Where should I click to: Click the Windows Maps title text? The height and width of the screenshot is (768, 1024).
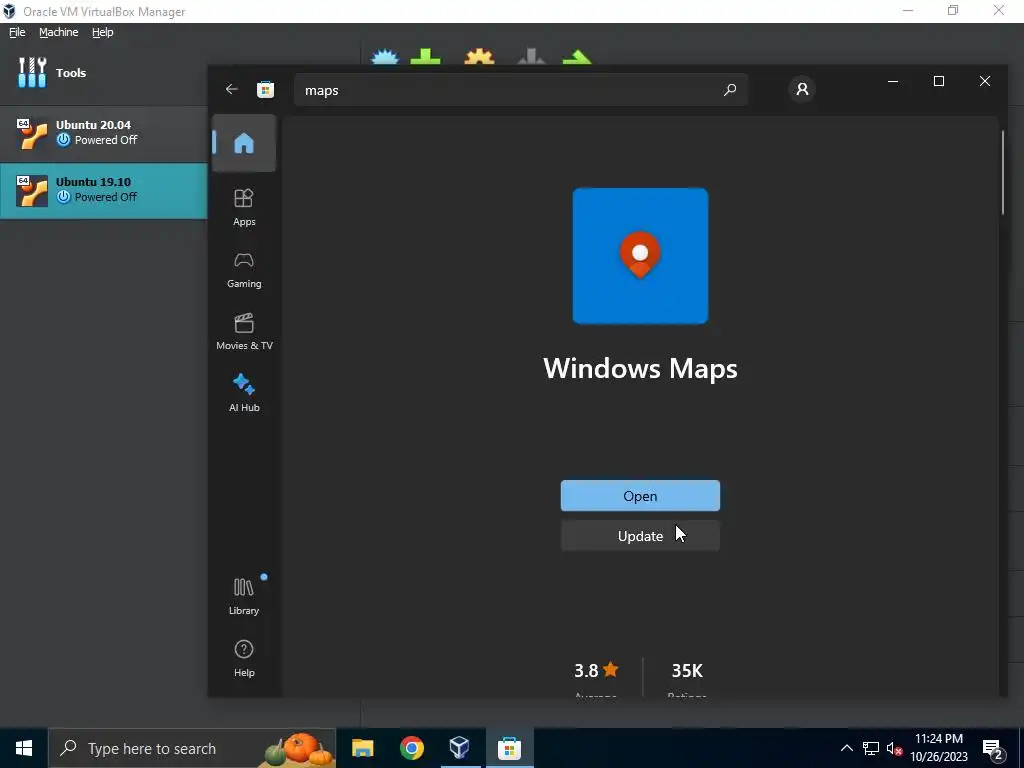click(x=640, y=368)
